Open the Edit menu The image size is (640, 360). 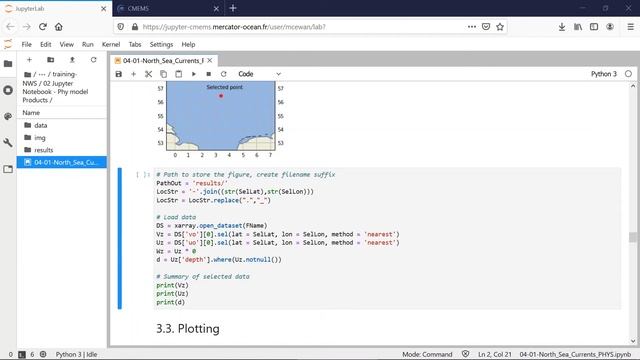46,44
